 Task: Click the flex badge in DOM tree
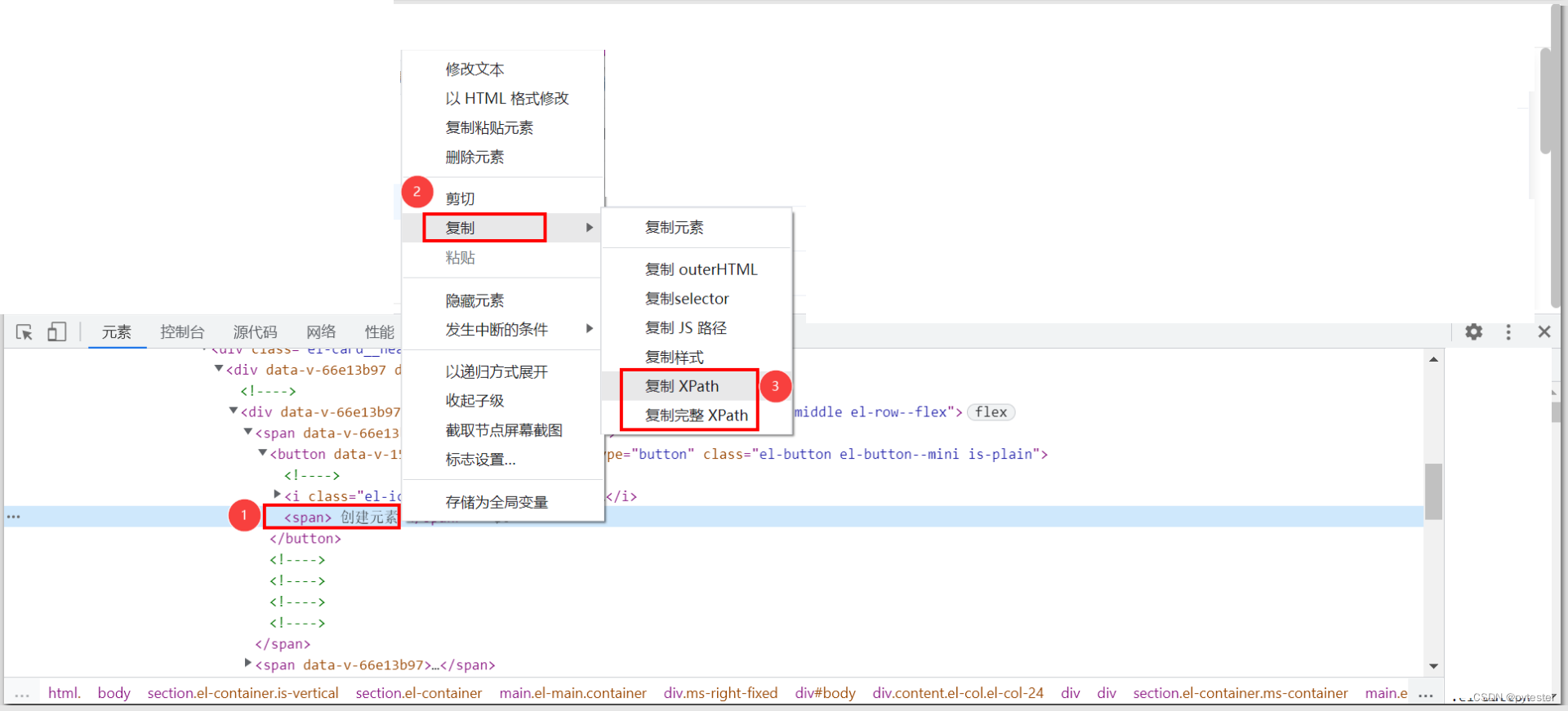[x=991, y=412]
